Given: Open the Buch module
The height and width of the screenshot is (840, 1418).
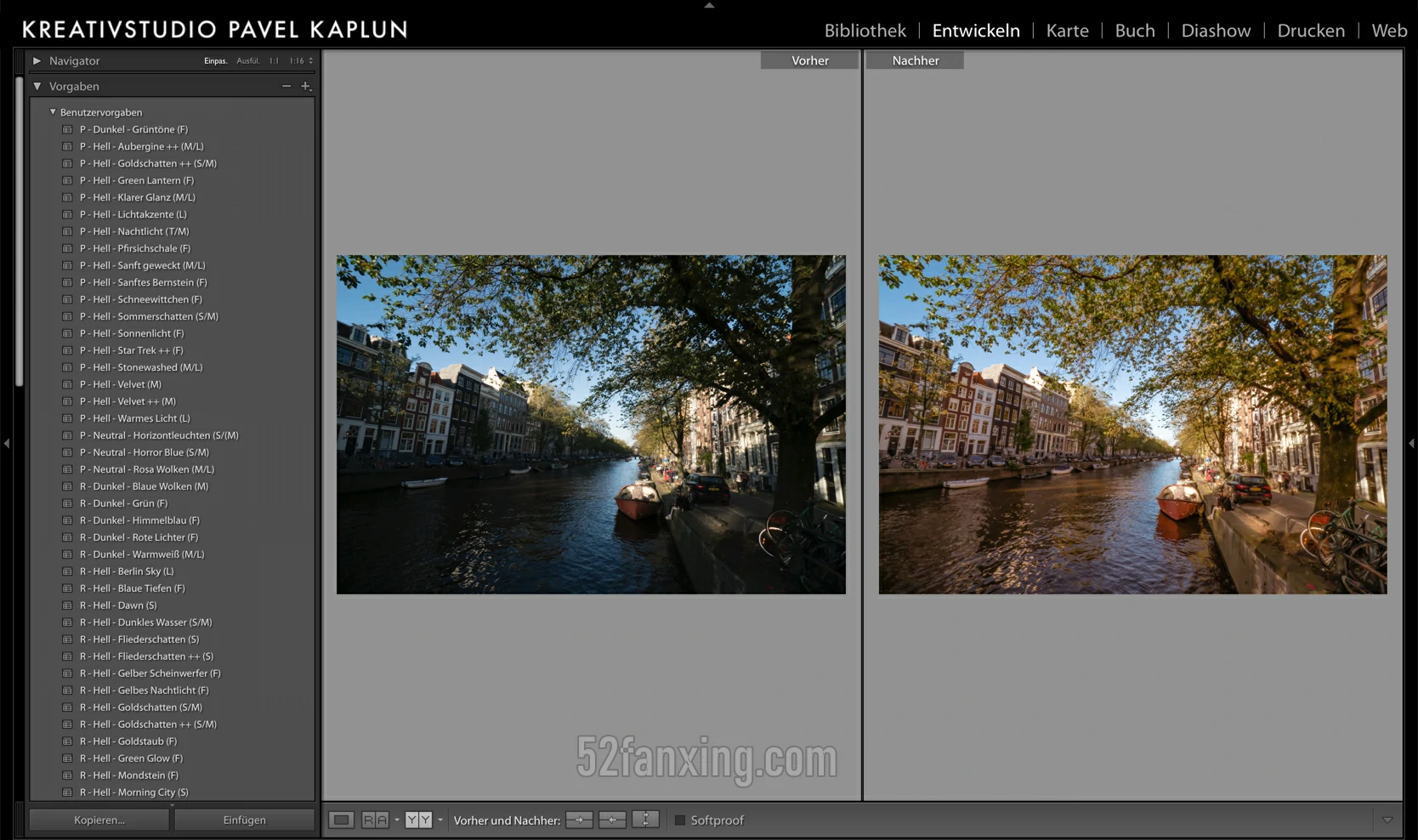Looking at the screenshot, I should coord(1135,31).
